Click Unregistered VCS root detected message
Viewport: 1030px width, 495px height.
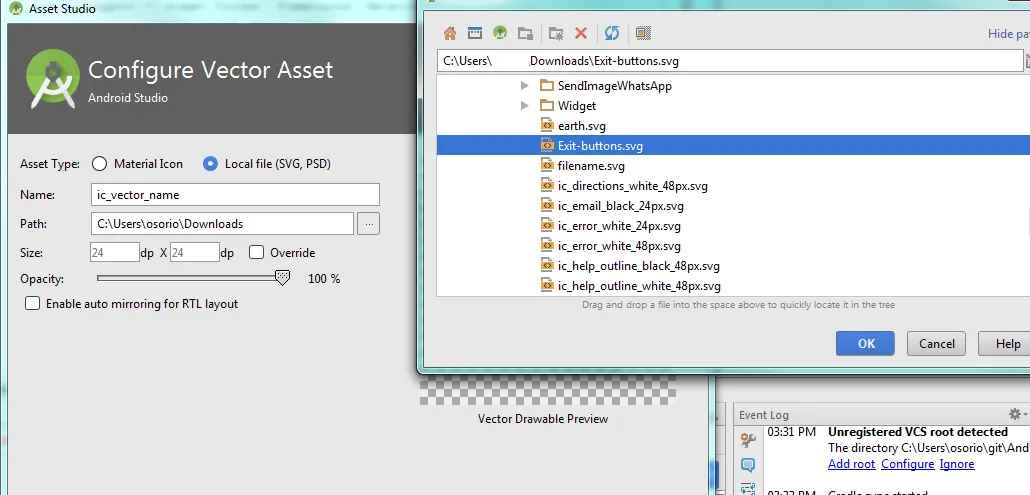(x=917, y=432)
